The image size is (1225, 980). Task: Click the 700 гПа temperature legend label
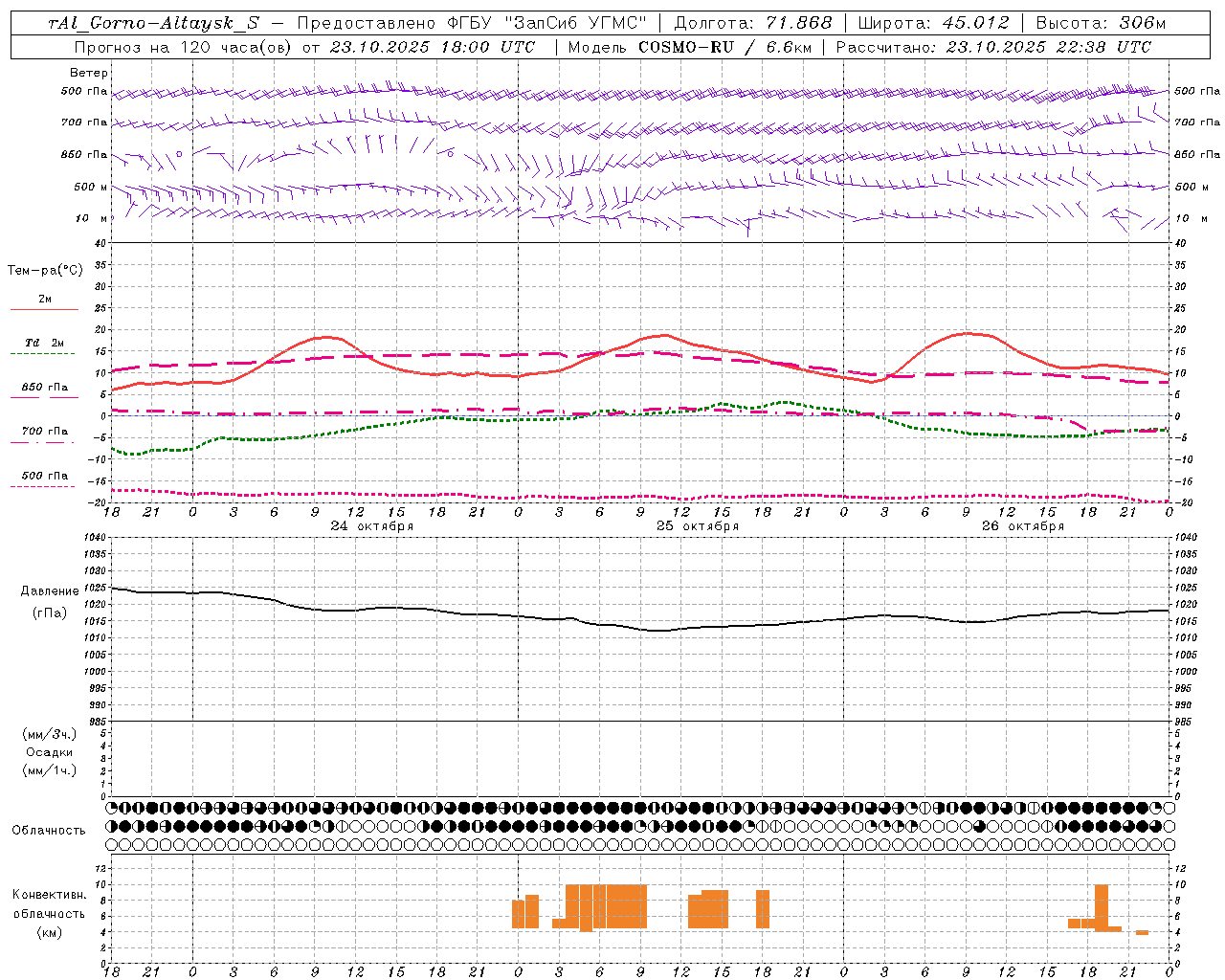45,432
